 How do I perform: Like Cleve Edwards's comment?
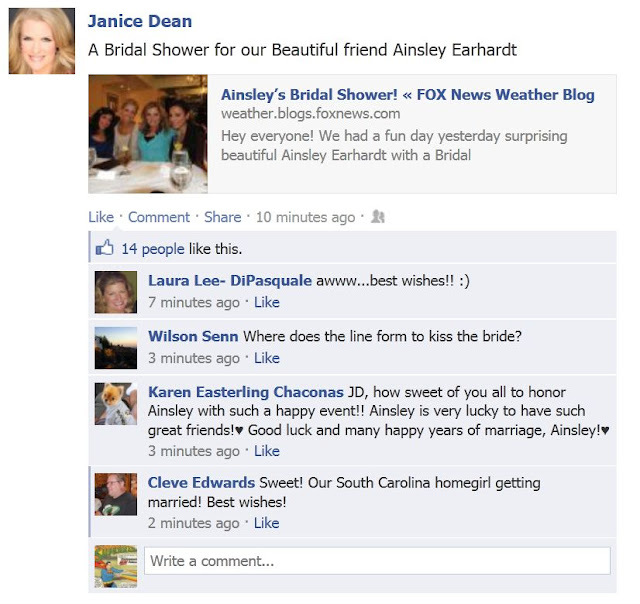pyautogui.click(x=267, y=523)
